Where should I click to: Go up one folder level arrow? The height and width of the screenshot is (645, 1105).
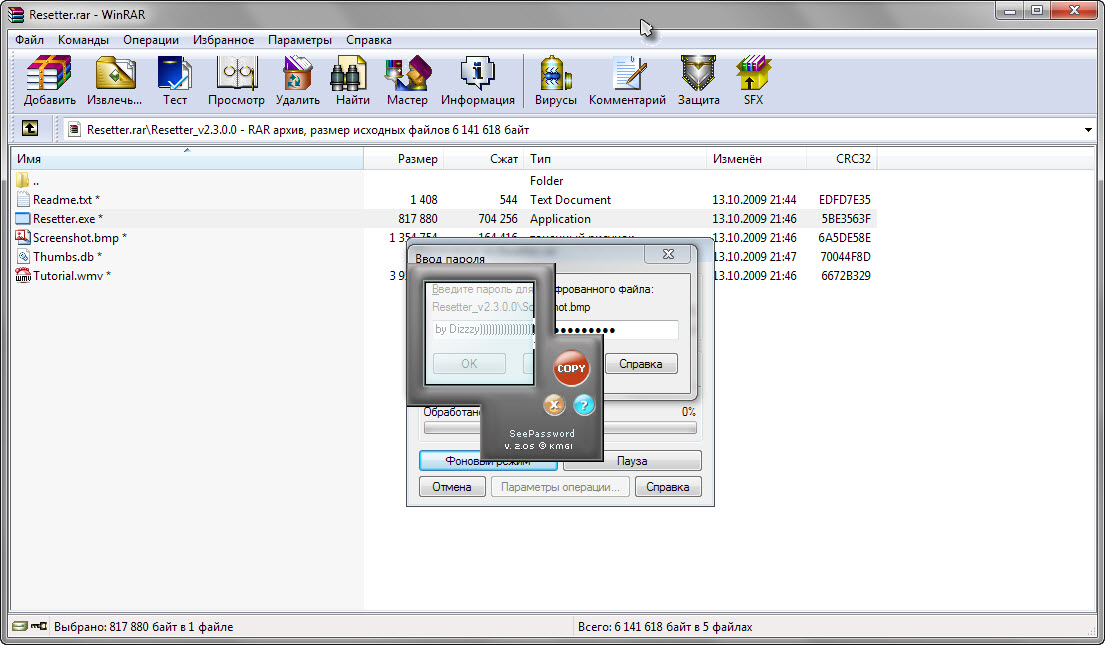pyautogui.click(x=30, y=129)
